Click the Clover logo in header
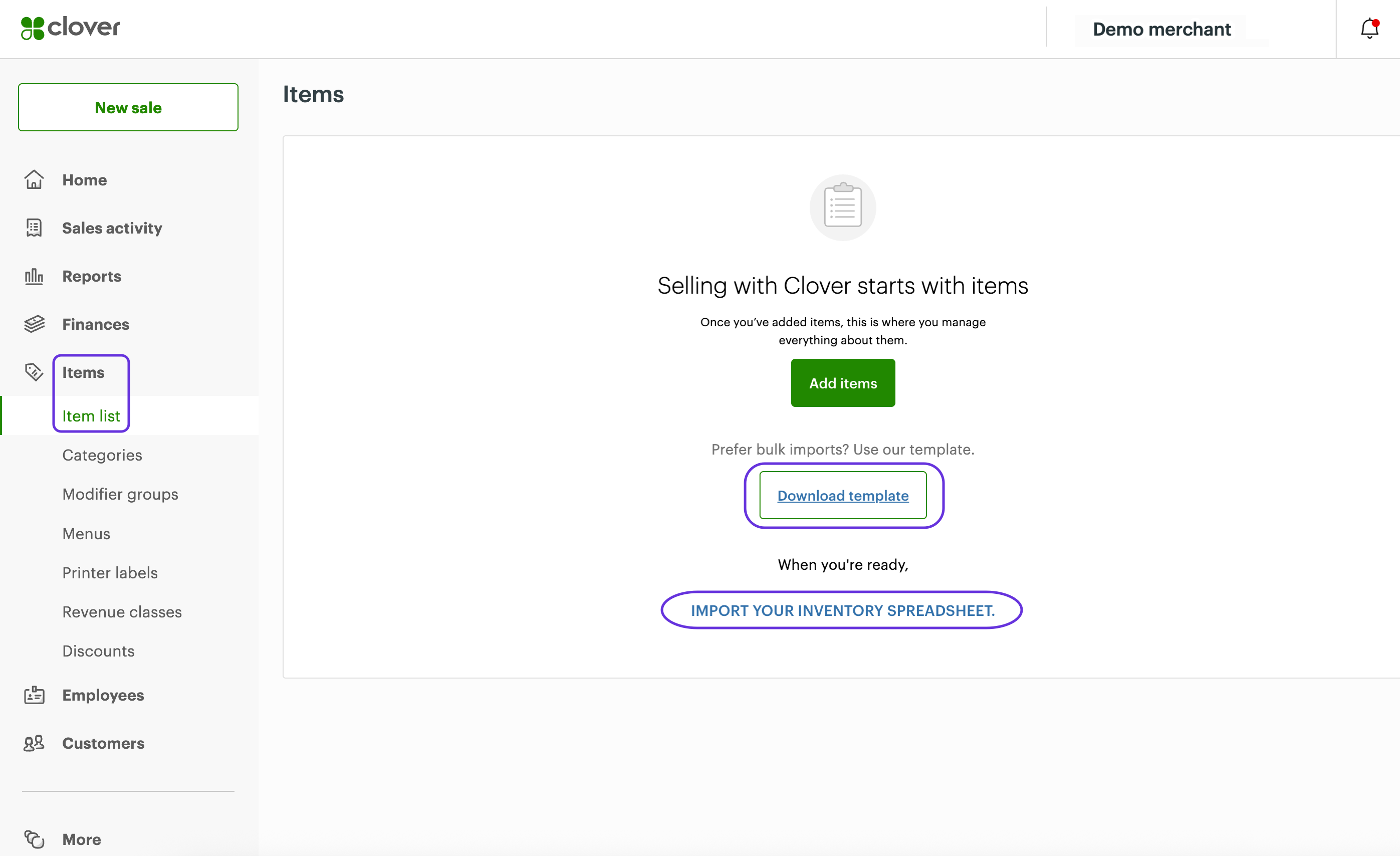The image size is (1400, 863). coord(70,28)
